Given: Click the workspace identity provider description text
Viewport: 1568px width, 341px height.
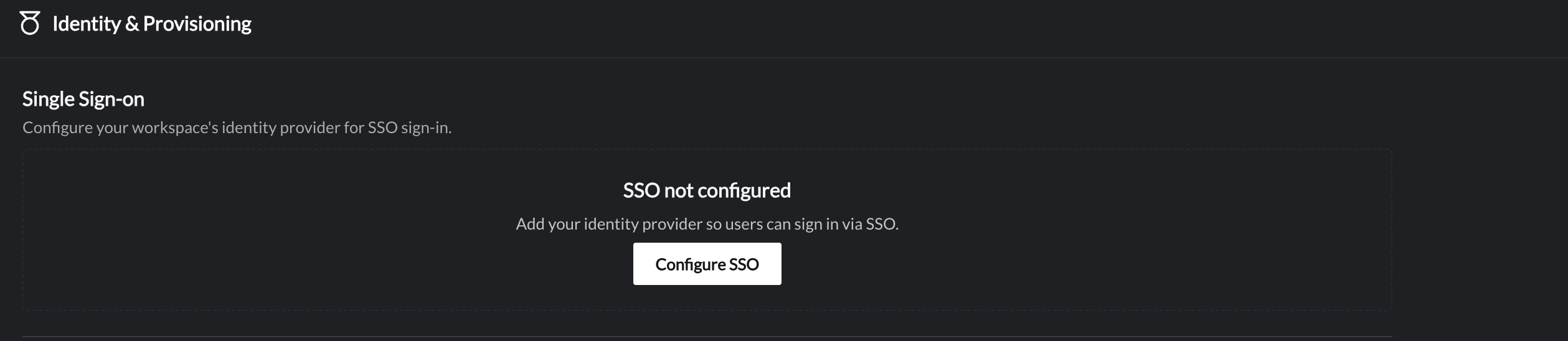Looking at the screenshot, I should click(x=237, y=128).
